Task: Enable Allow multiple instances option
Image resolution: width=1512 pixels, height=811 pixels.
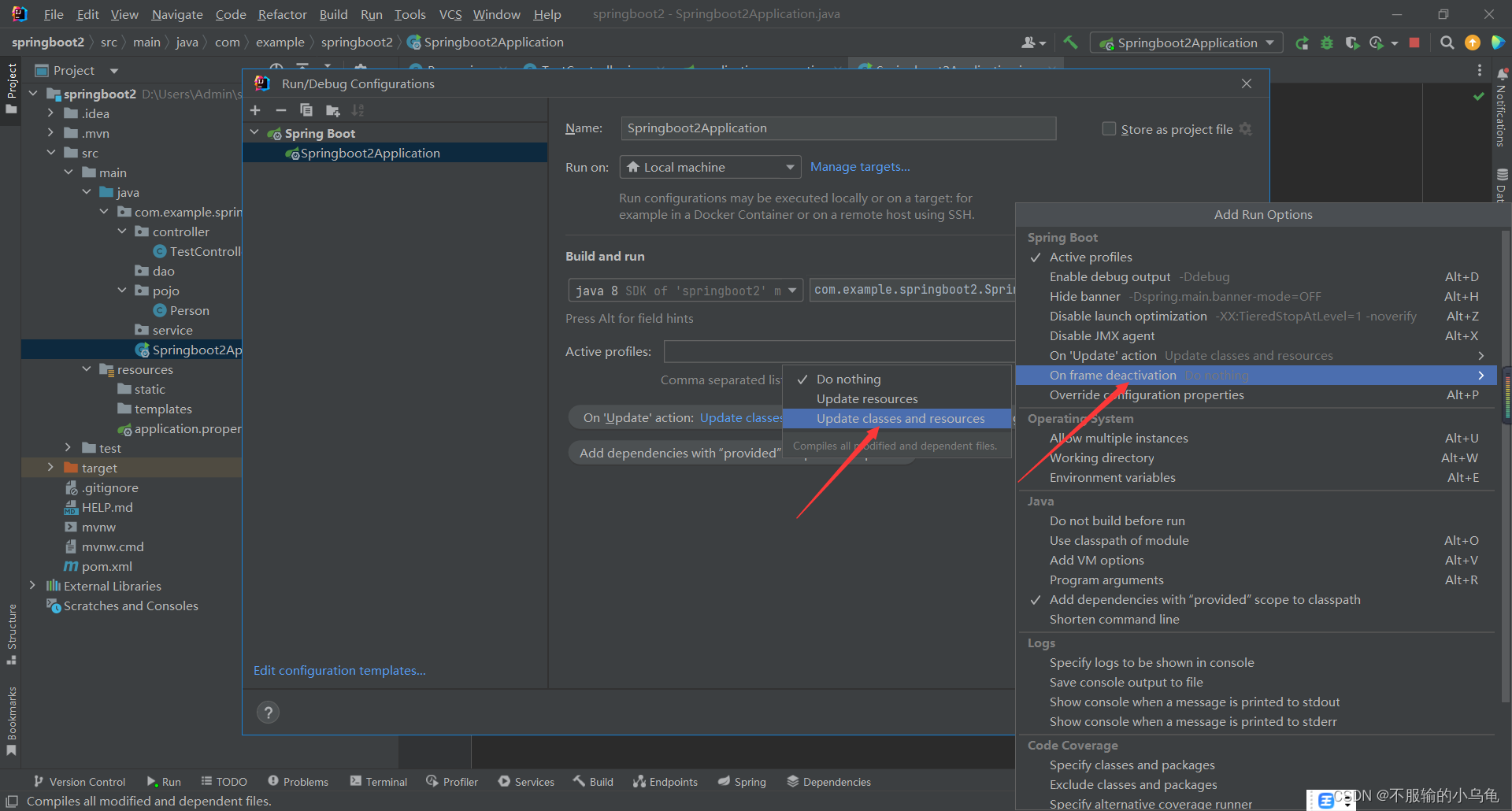Action: (x=1256, y=438)
